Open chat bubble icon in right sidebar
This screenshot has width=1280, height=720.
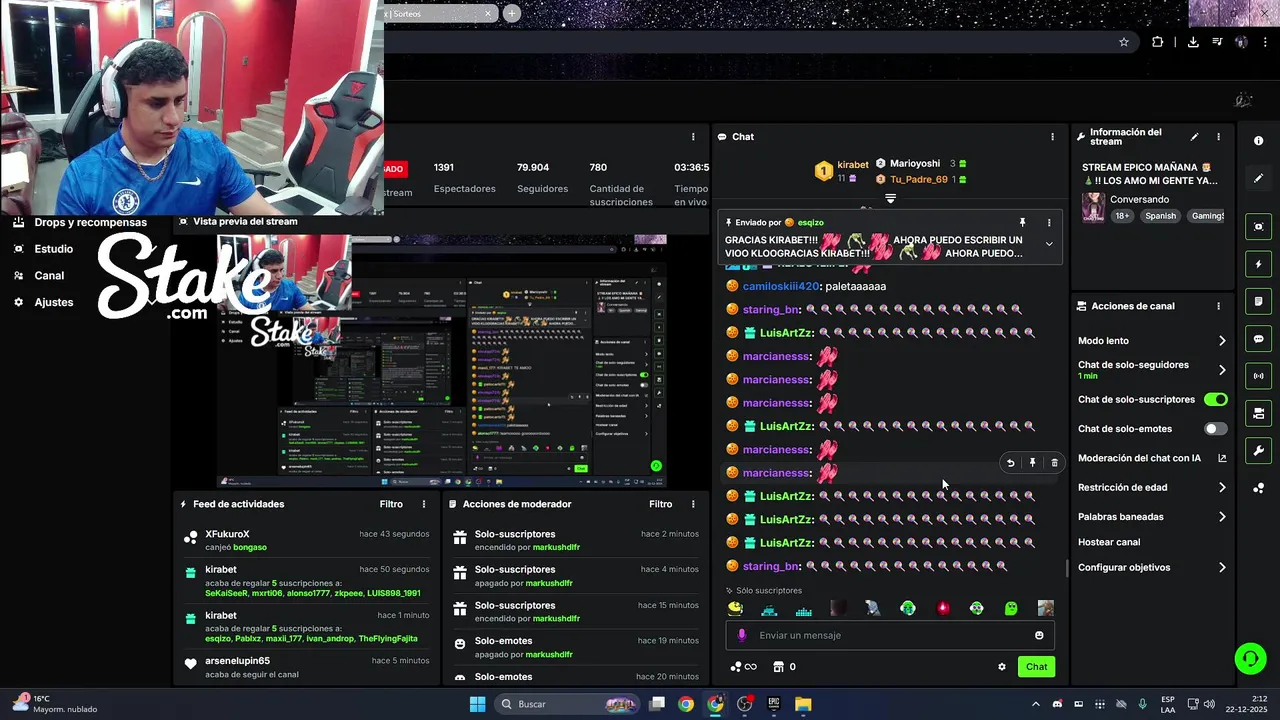click(1258, 339)
